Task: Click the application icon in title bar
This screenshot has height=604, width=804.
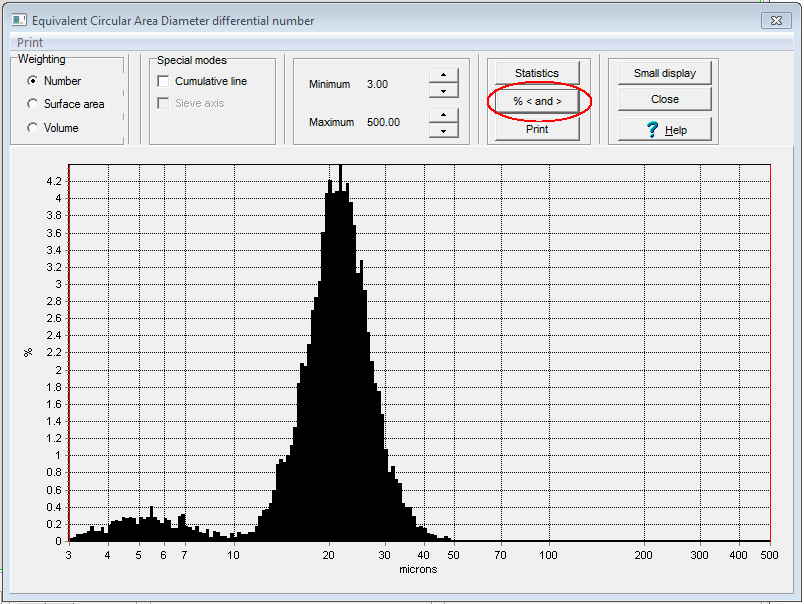Action: pos(19,20)
